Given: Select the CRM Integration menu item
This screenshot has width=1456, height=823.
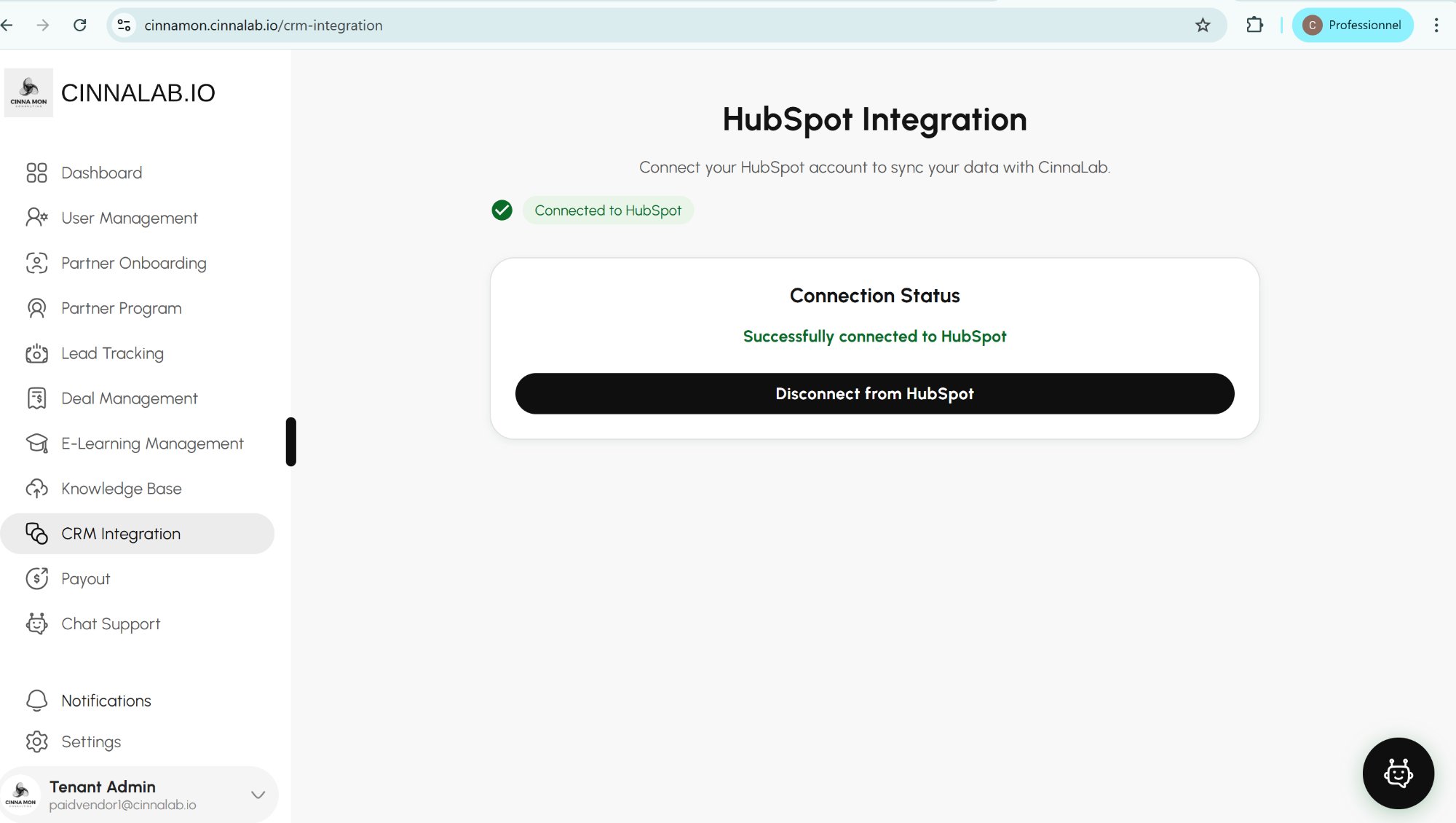Looking at the screenshot, I should point(138,534).
